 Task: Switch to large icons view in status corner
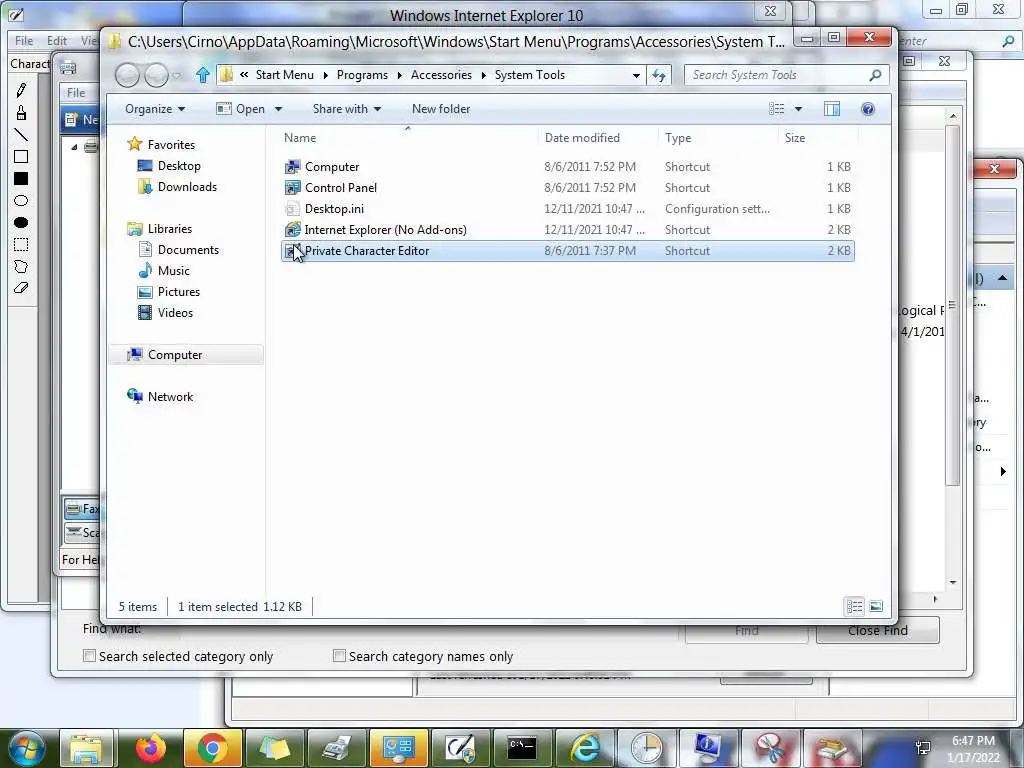[876, 607]
